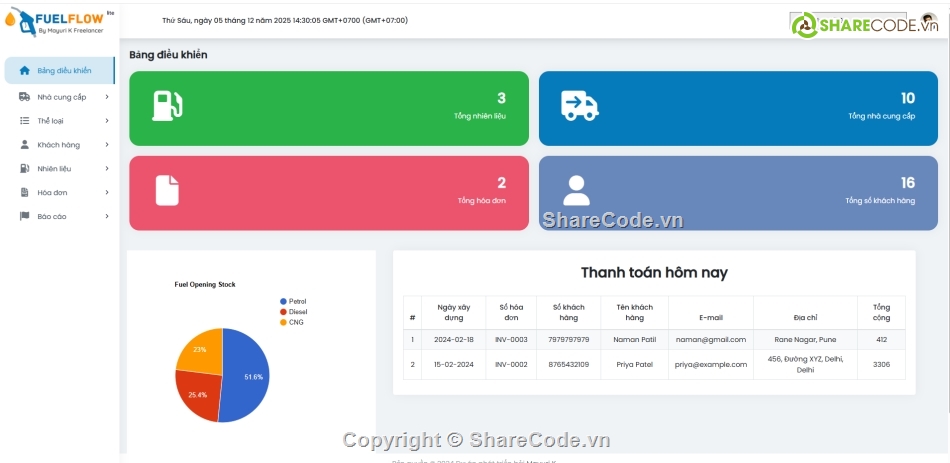Expand the Báo cáo menu chevron
The image size is (950, 463).
pos(107,217)
